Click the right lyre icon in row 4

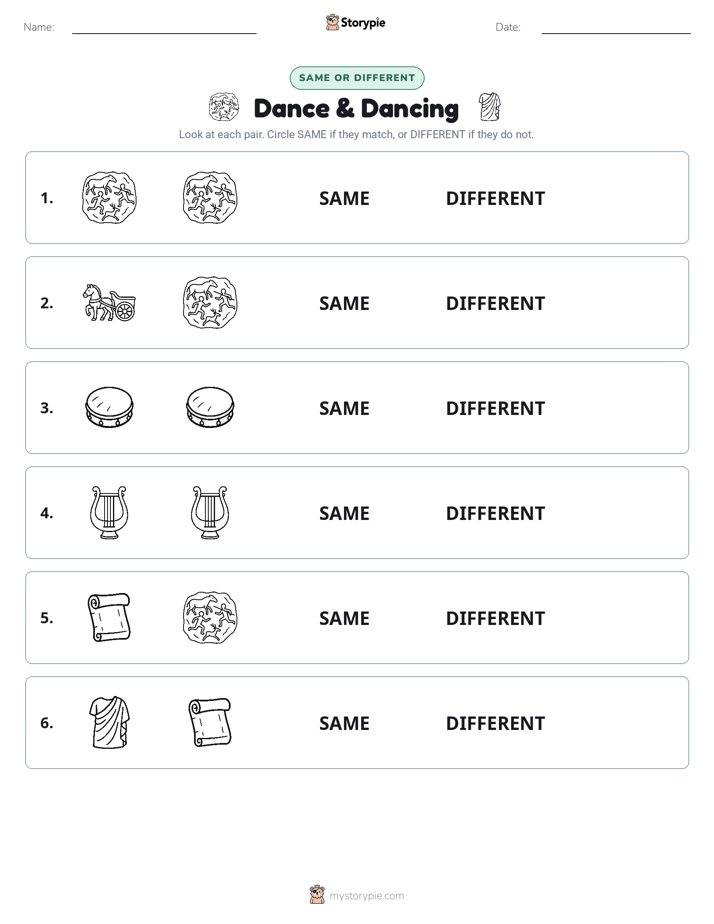(210, 513)
